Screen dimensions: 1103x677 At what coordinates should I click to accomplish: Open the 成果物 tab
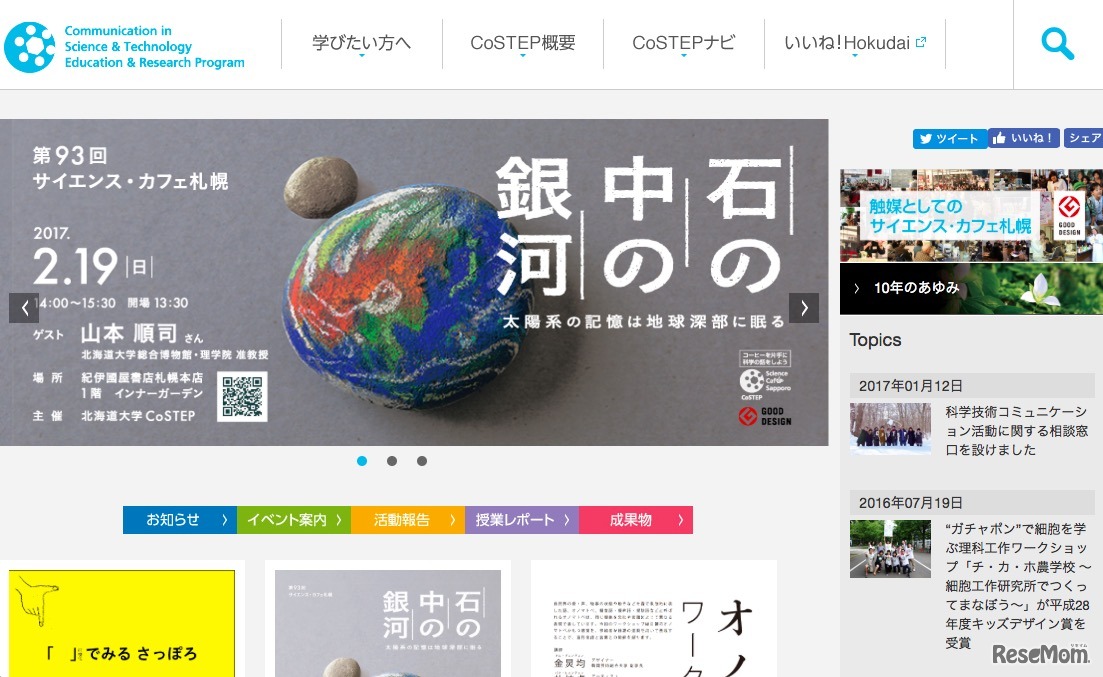click(636, 520)
